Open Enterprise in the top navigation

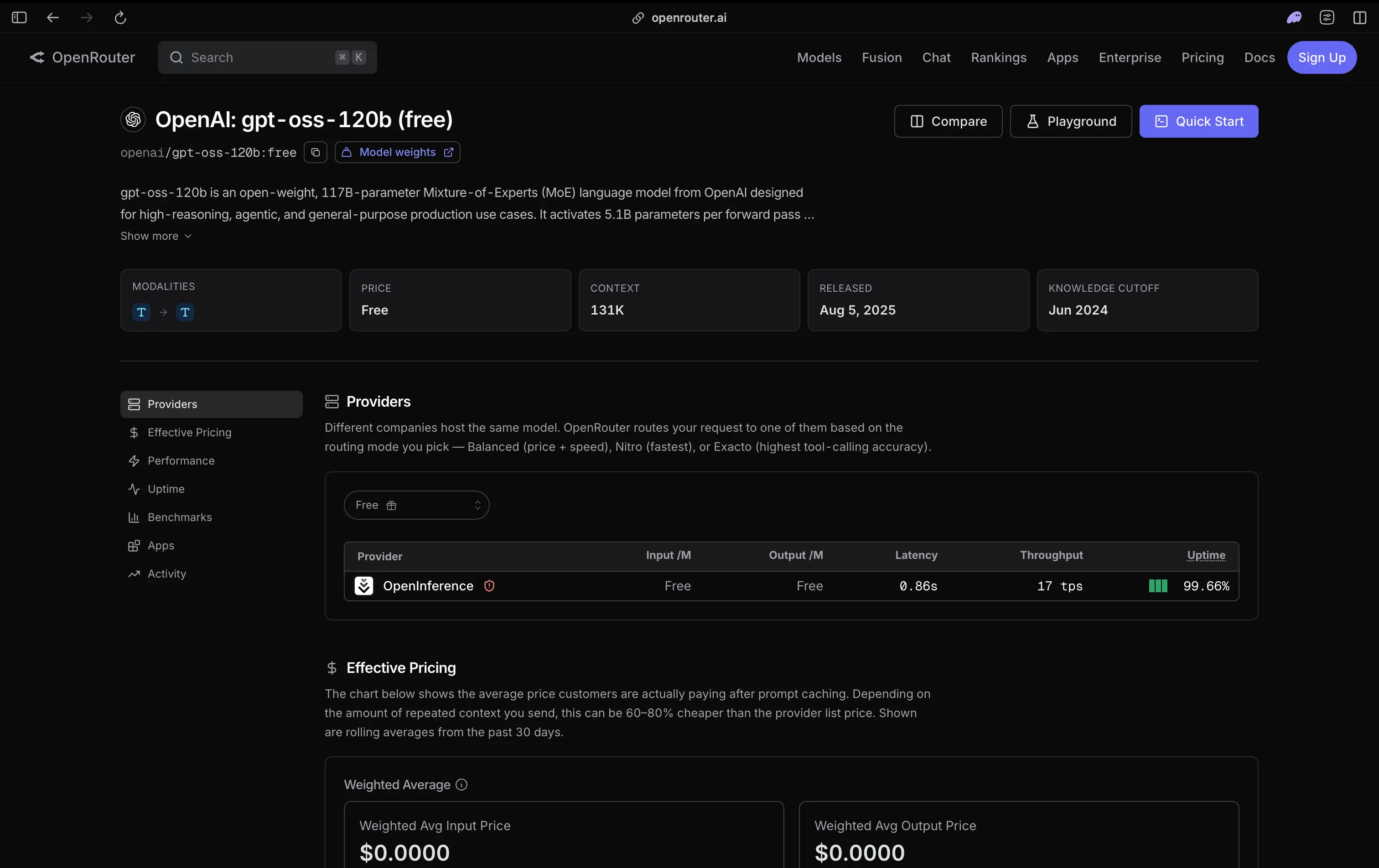1130,57
